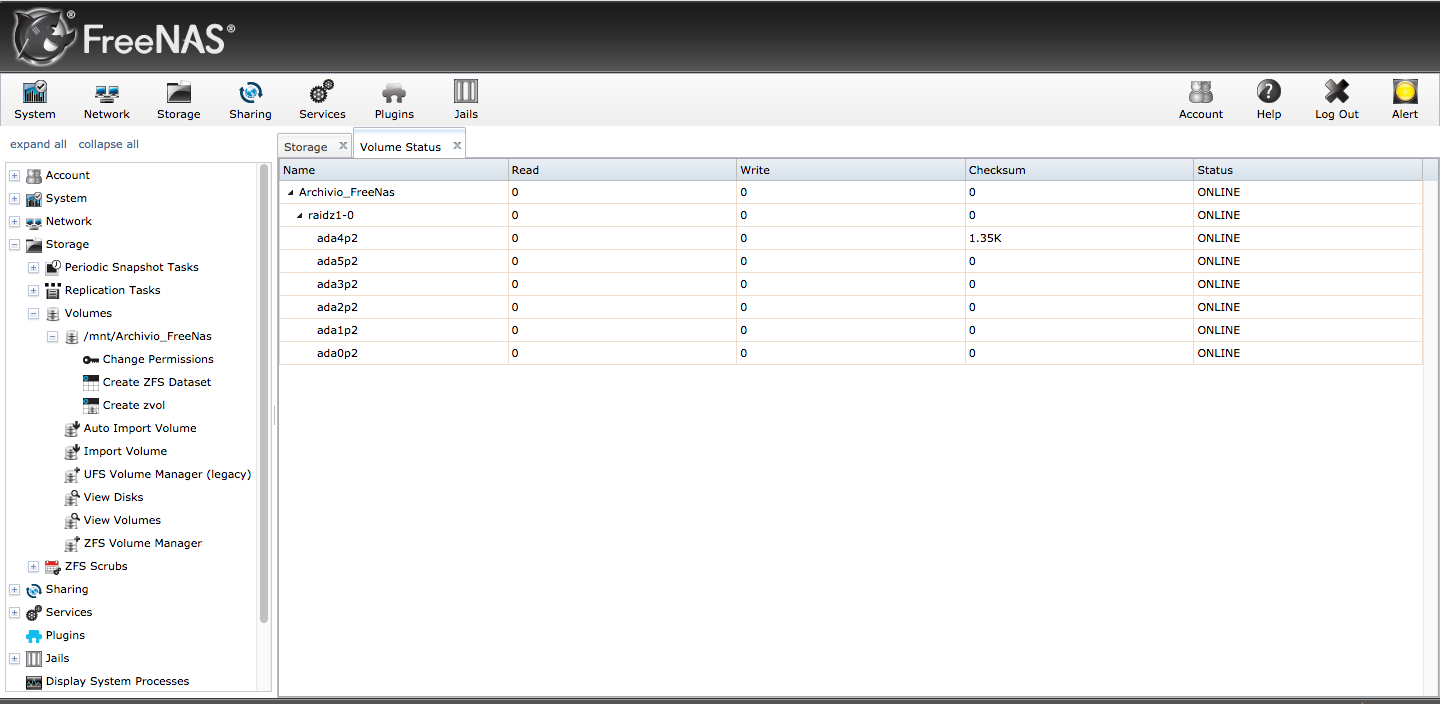
Task: Open the Services toolbar icon
Action: tap(322, 93)
